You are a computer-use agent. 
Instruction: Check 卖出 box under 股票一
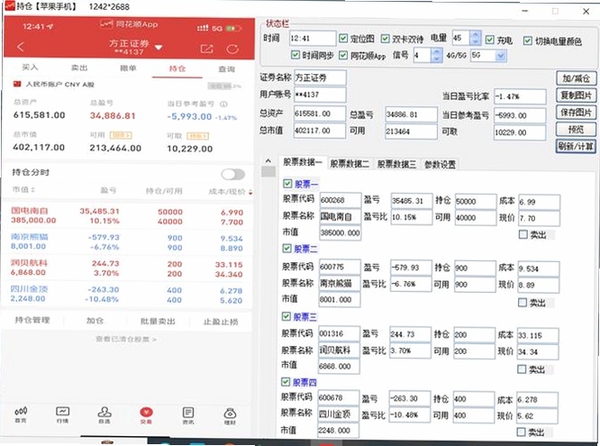click(523, 234)
